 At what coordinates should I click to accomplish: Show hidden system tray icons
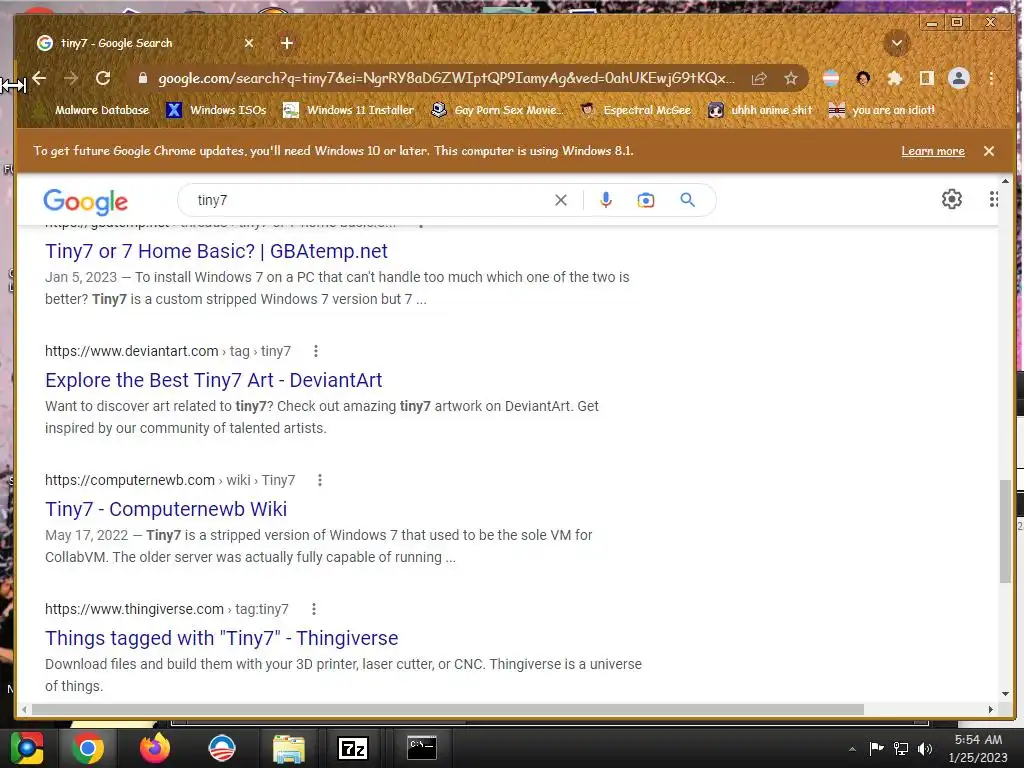(x=852, y=749)
